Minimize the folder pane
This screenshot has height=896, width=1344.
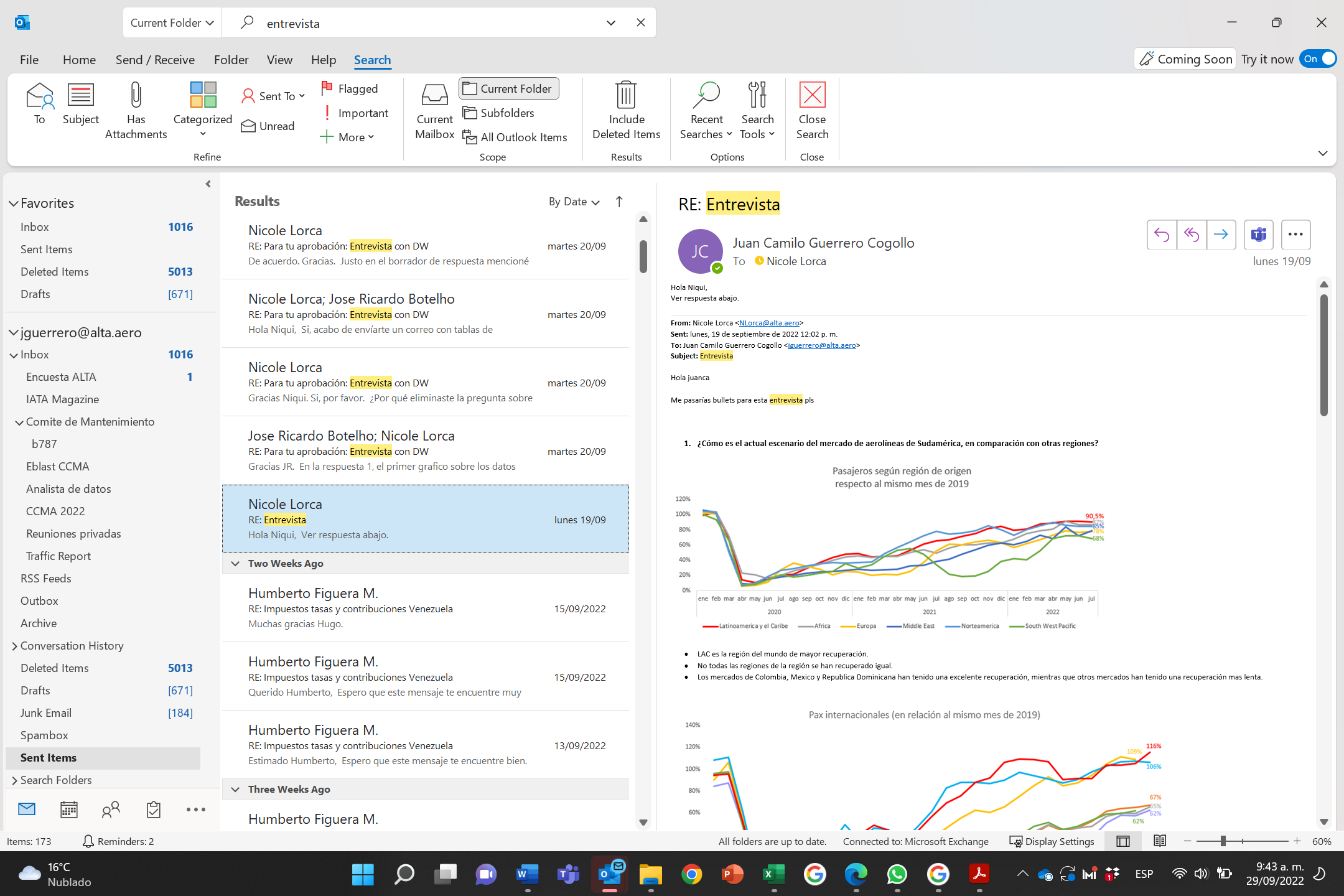[x=208, y=184]
